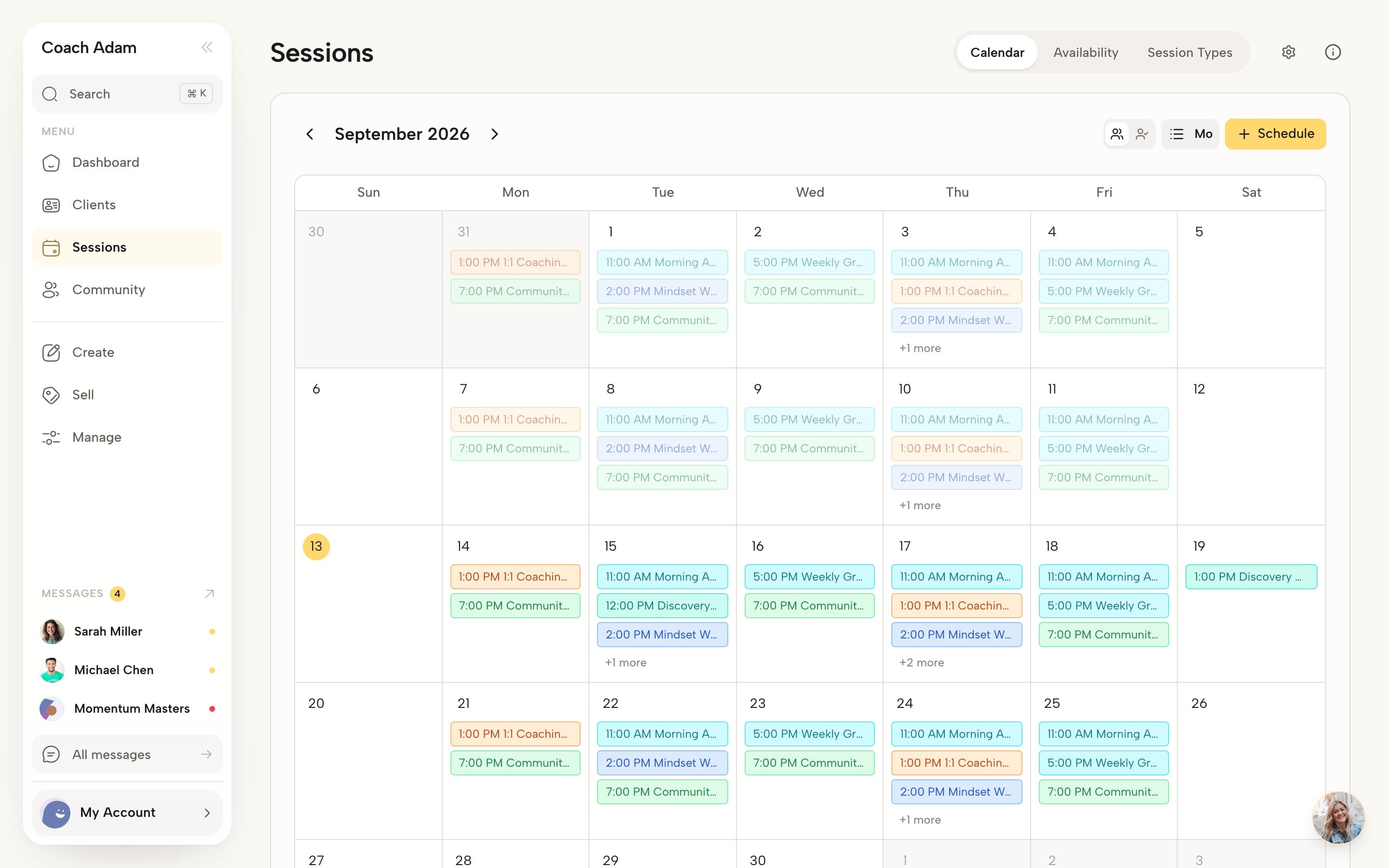Expand +1 more on September 10
The height and width of the screenshot is (868, 1389).
[920, 506]
